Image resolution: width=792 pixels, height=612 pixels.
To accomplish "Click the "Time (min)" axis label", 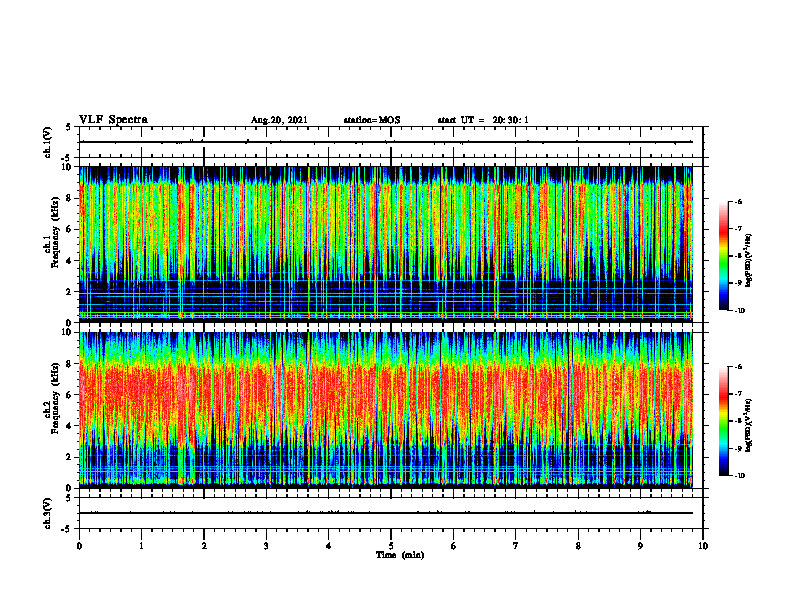I will (400, 555).
